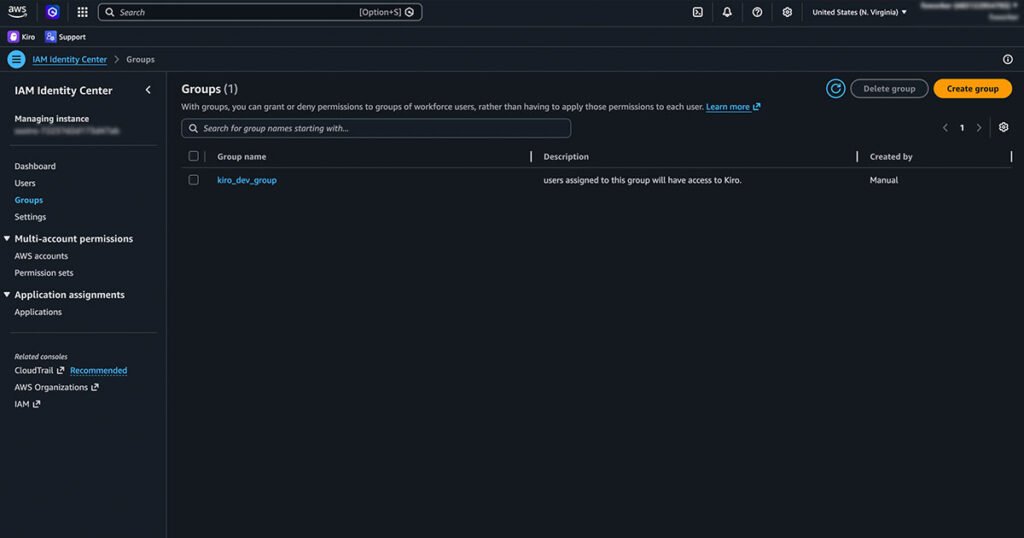
Task: Click the Description column header
Action: (x=566, y=157)
